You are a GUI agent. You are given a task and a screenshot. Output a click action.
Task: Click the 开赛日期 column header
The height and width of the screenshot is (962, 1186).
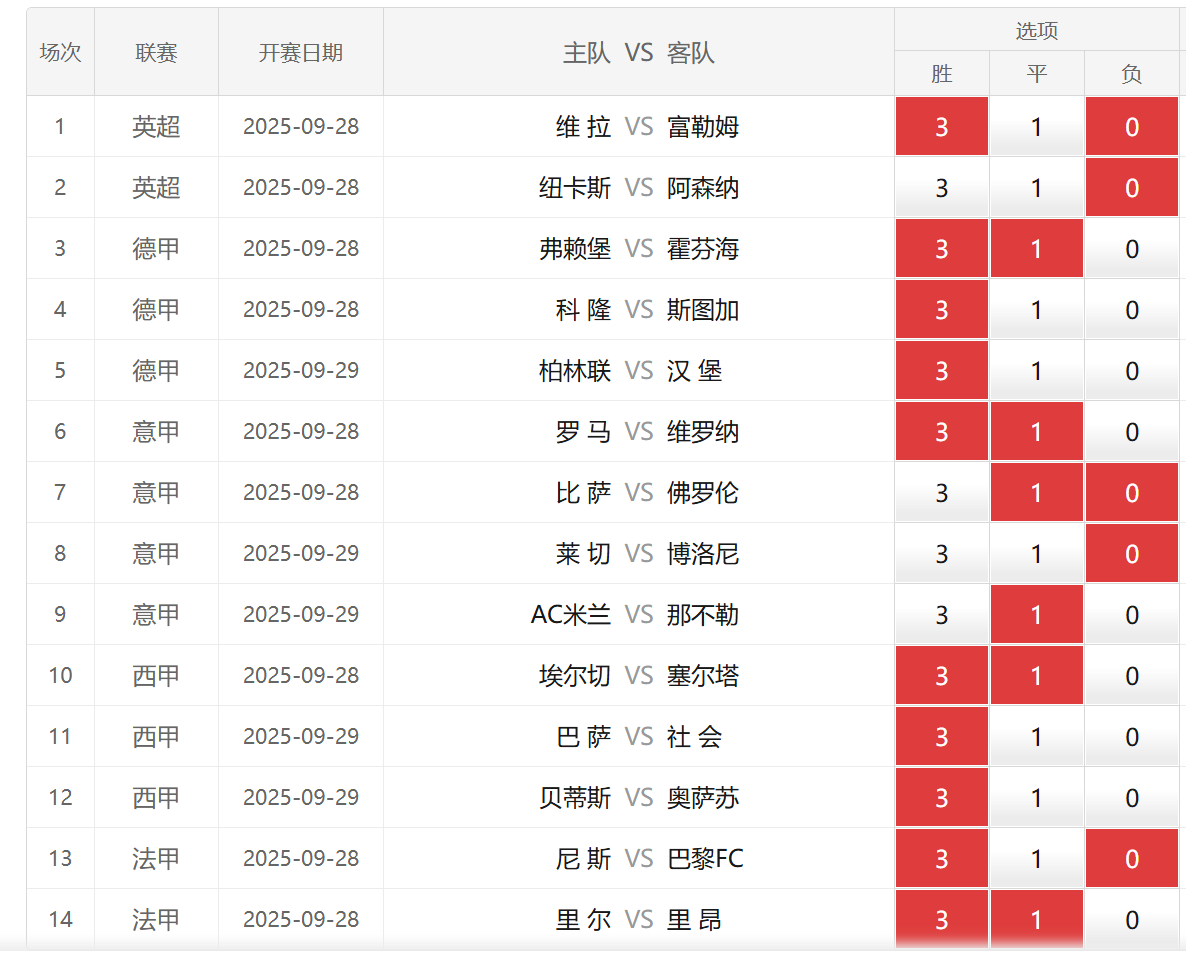tap(300, 53)
